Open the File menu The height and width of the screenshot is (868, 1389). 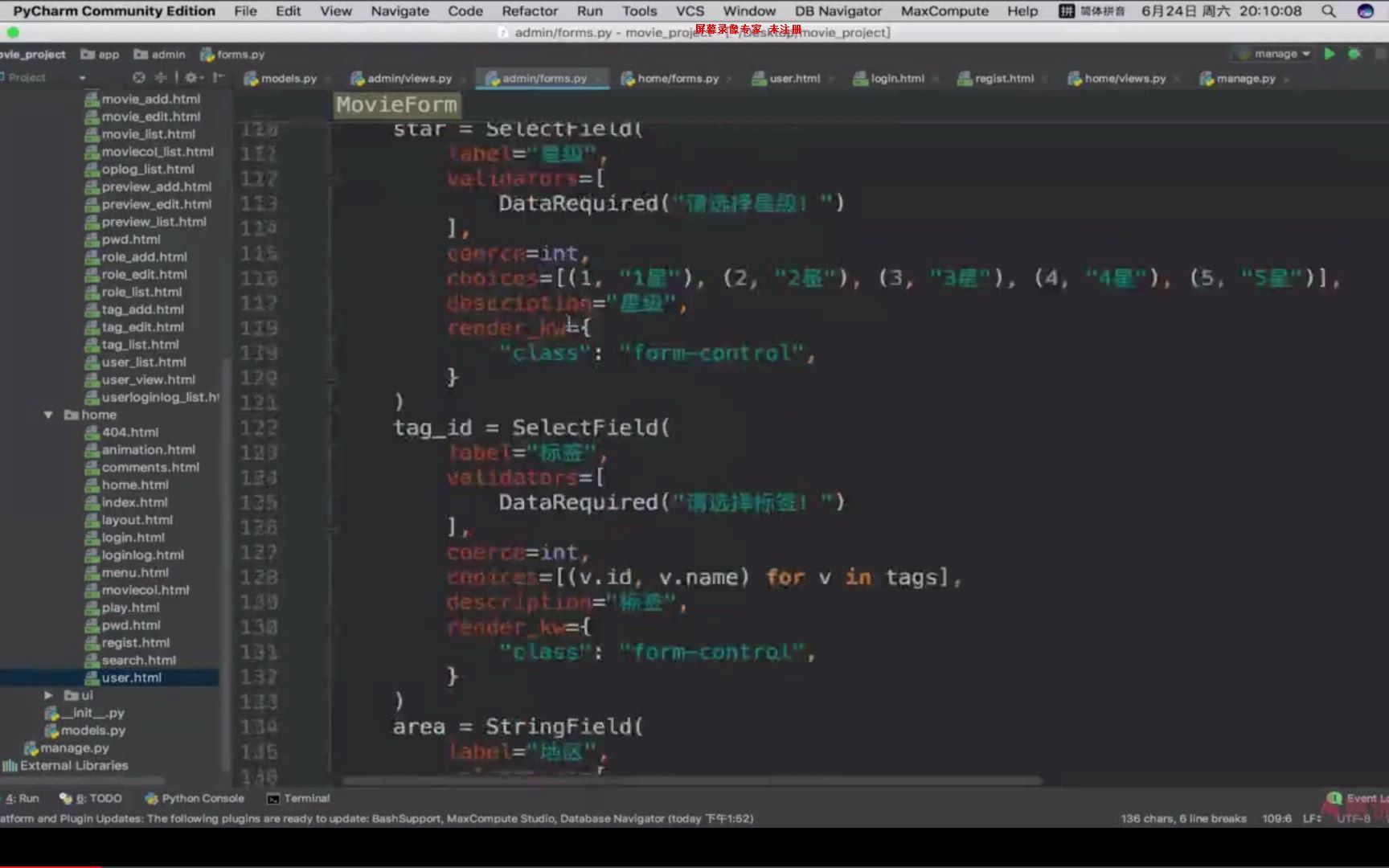[245, 11]
